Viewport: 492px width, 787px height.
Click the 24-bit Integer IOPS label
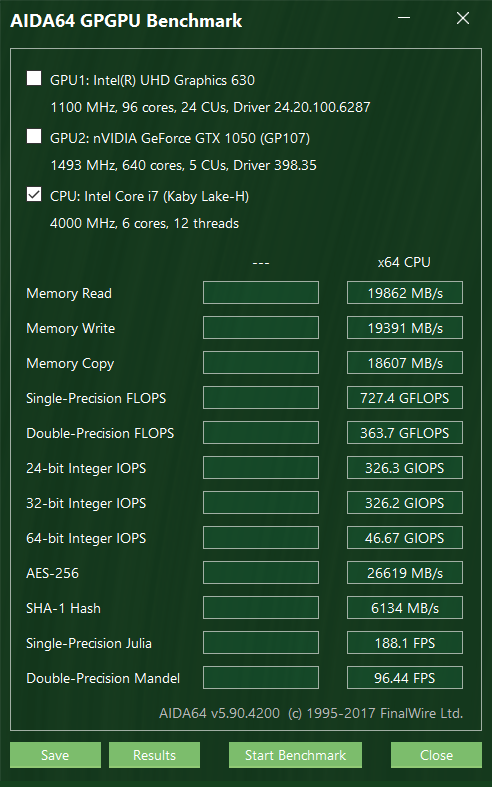pos(86,469)
